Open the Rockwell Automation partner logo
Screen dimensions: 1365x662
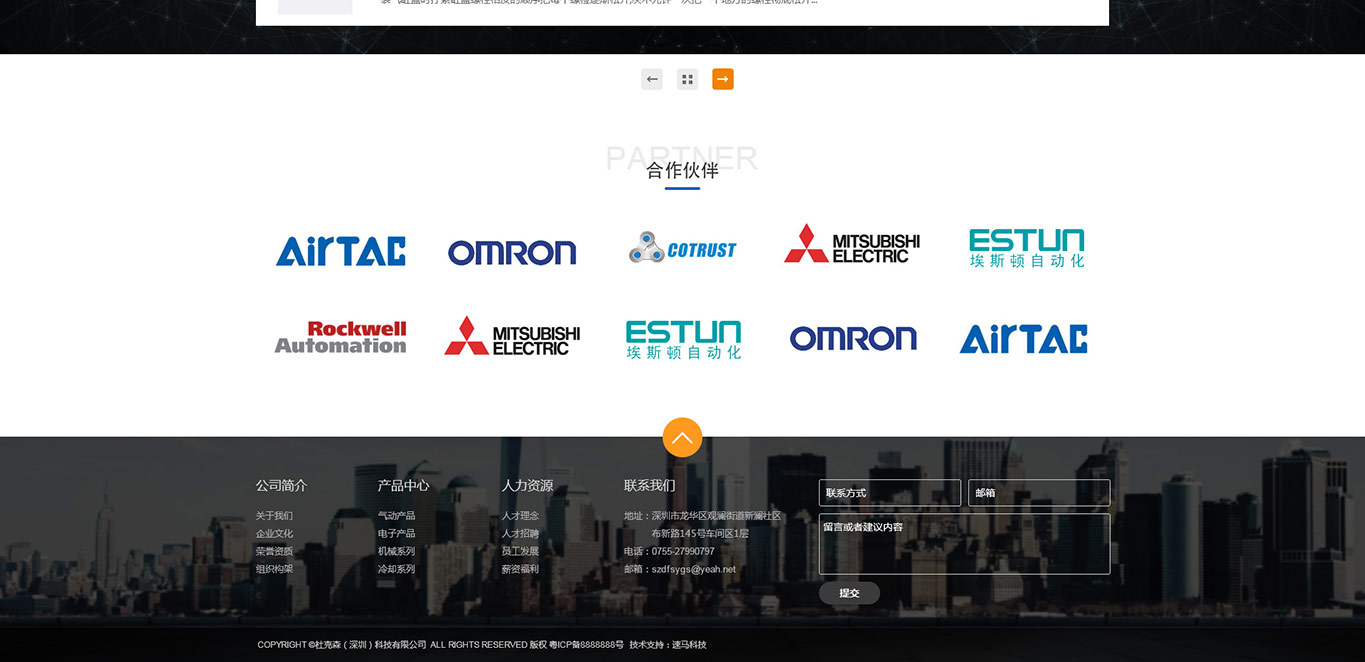[341, 337]
